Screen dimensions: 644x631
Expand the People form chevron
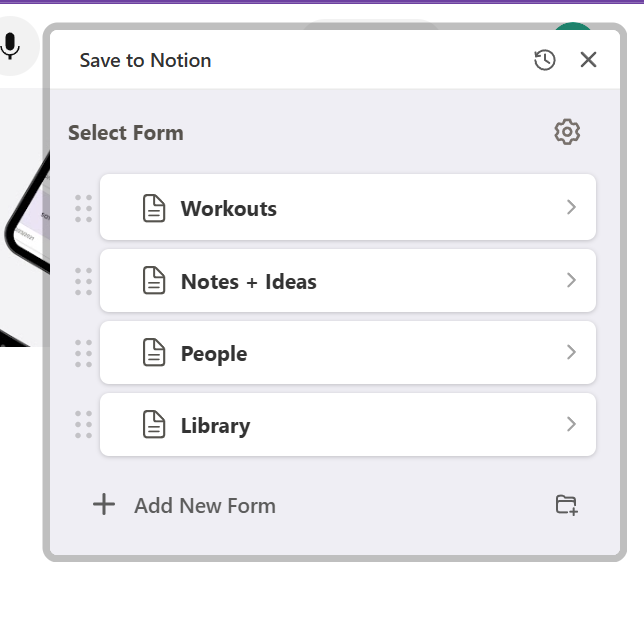[x=571, y=352]
